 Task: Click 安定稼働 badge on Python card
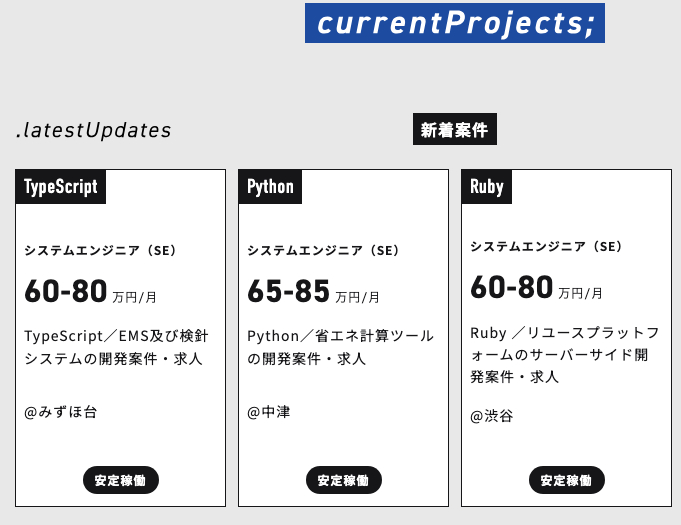click(343, 480)
